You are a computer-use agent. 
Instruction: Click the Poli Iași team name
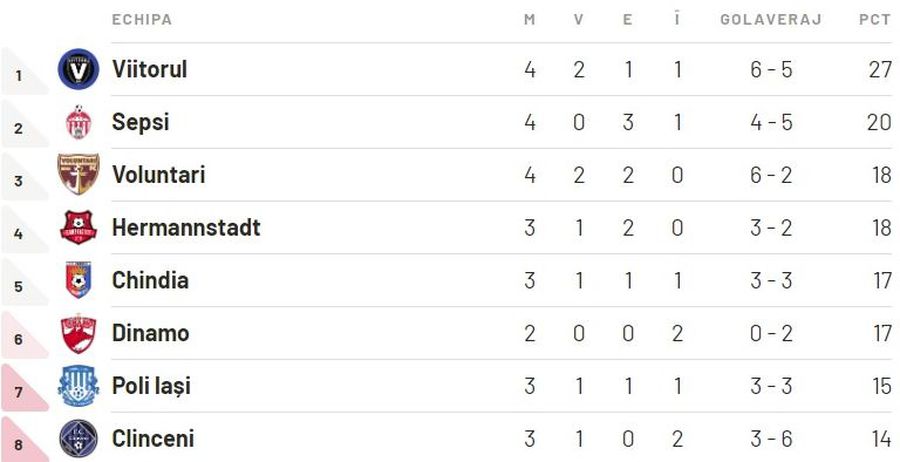pos(151,386)
